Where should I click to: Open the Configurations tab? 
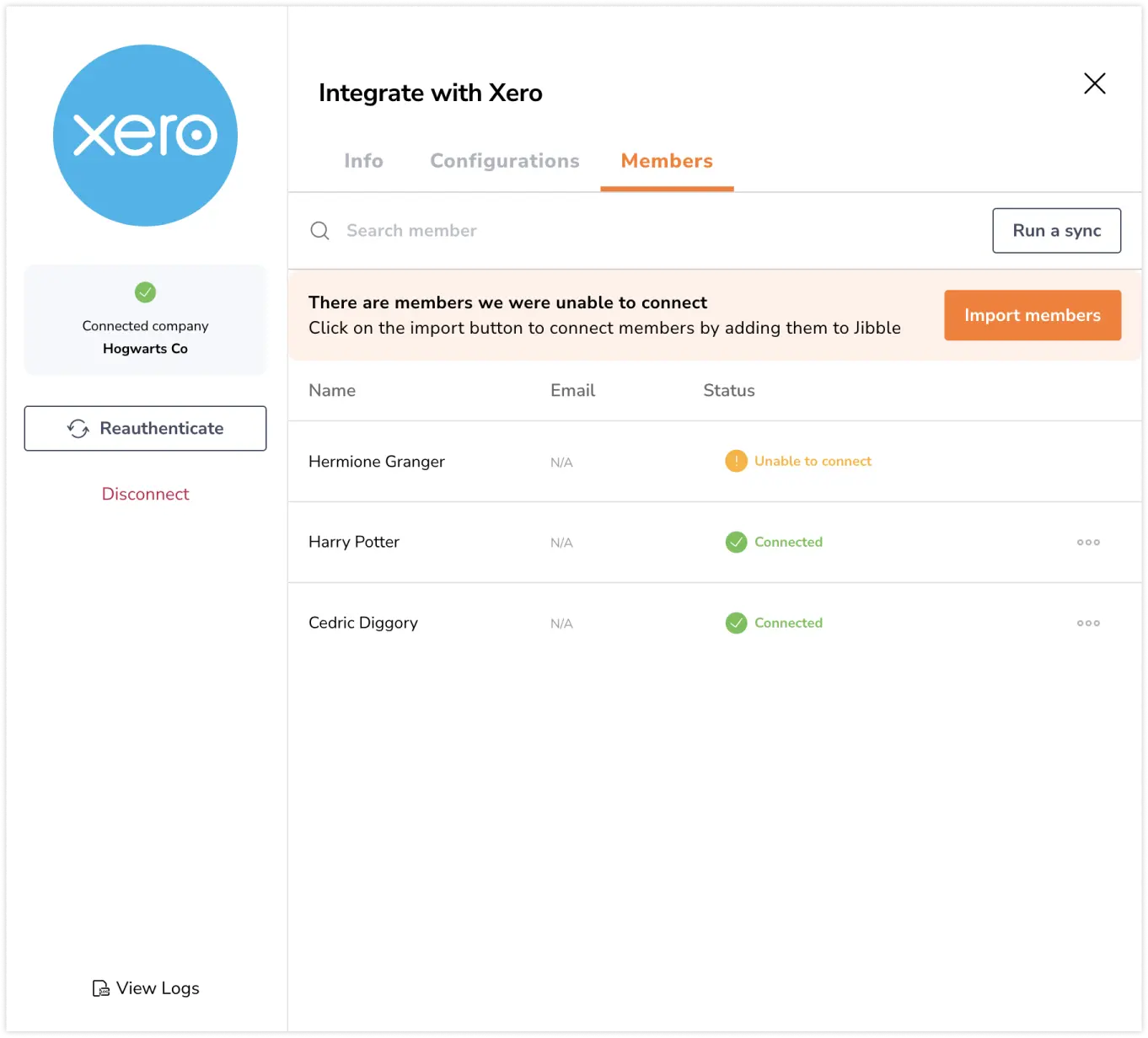tap(505, 161)
